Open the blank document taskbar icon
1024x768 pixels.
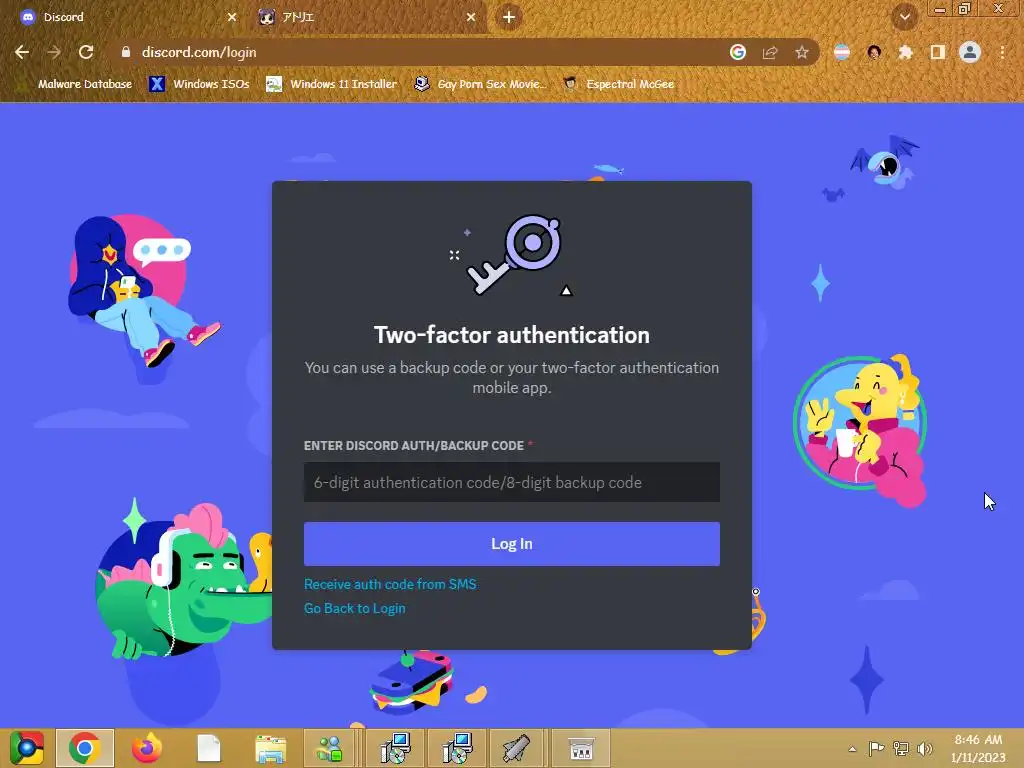pos(208,748)
